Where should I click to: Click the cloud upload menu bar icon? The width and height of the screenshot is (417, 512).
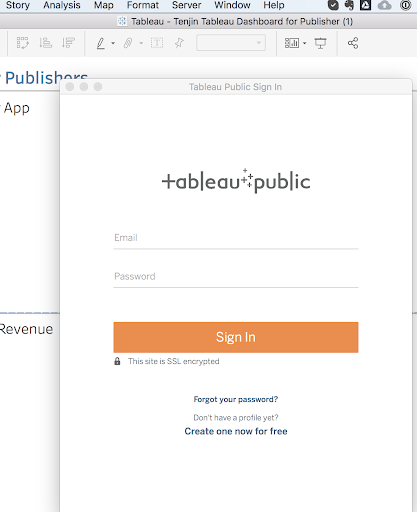coord(384,5)
